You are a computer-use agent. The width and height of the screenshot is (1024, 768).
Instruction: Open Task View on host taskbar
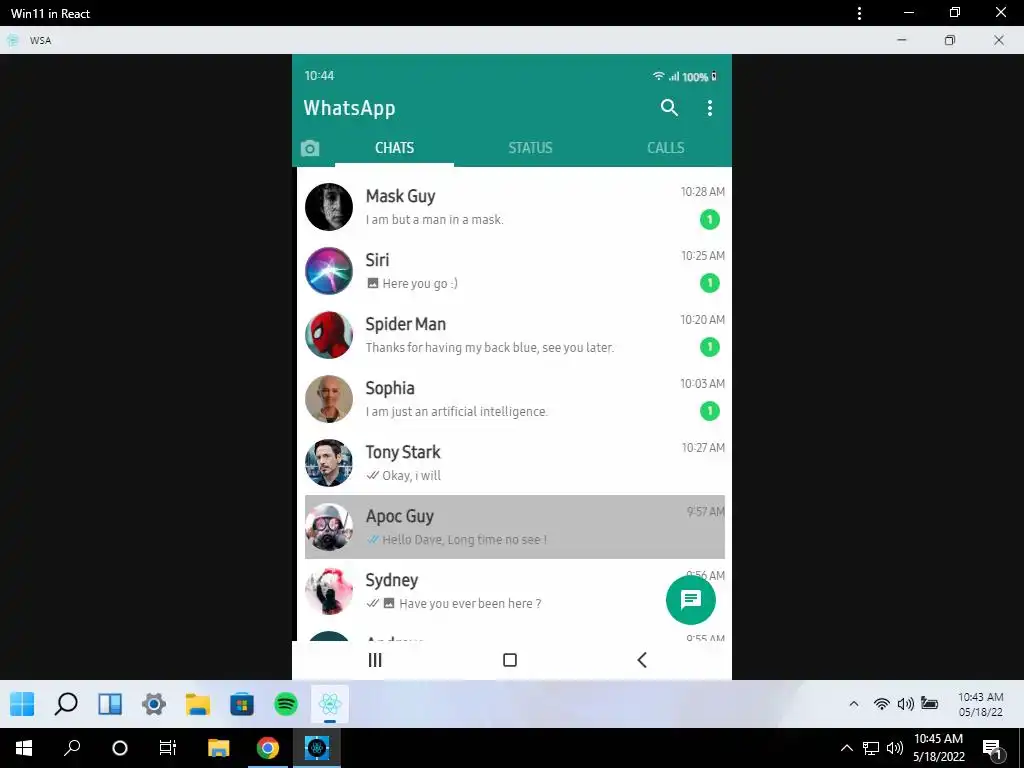168,748
